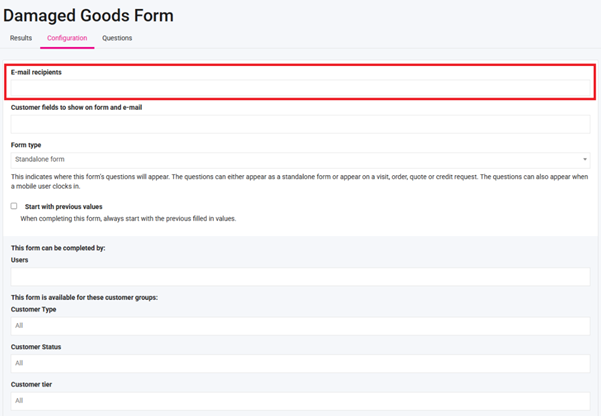Click the Start with previous values label
Screen dimensions: 601x416
pyautogui.click(x=63, y=206)
